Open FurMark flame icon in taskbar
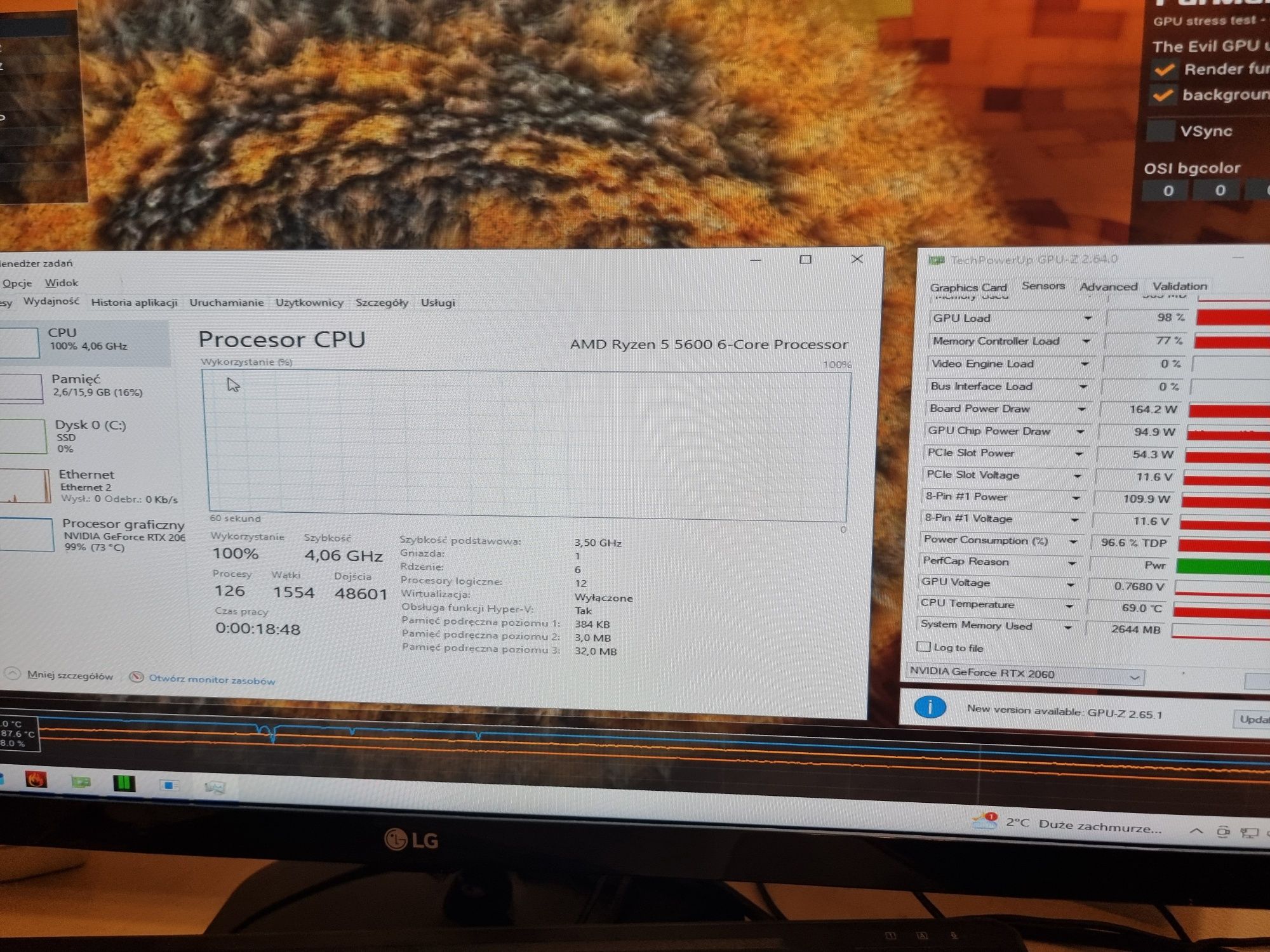Screen dimensions: 1270x952 click(36, 779)
